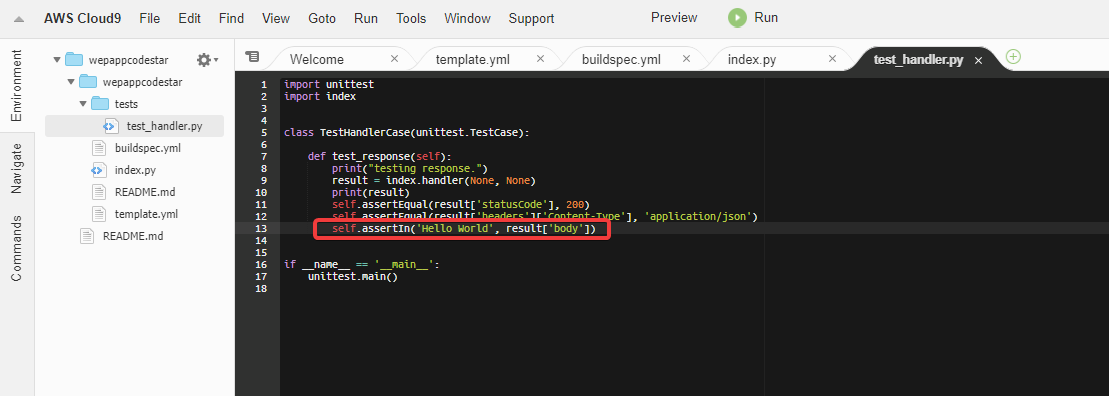
Task: Close the test_handler.py tab
Action: point(979,61)
